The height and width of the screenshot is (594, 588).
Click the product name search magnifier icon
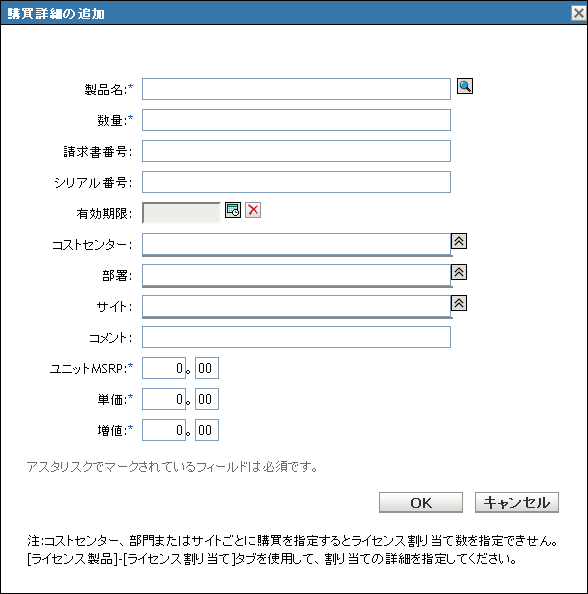[464, 86]
